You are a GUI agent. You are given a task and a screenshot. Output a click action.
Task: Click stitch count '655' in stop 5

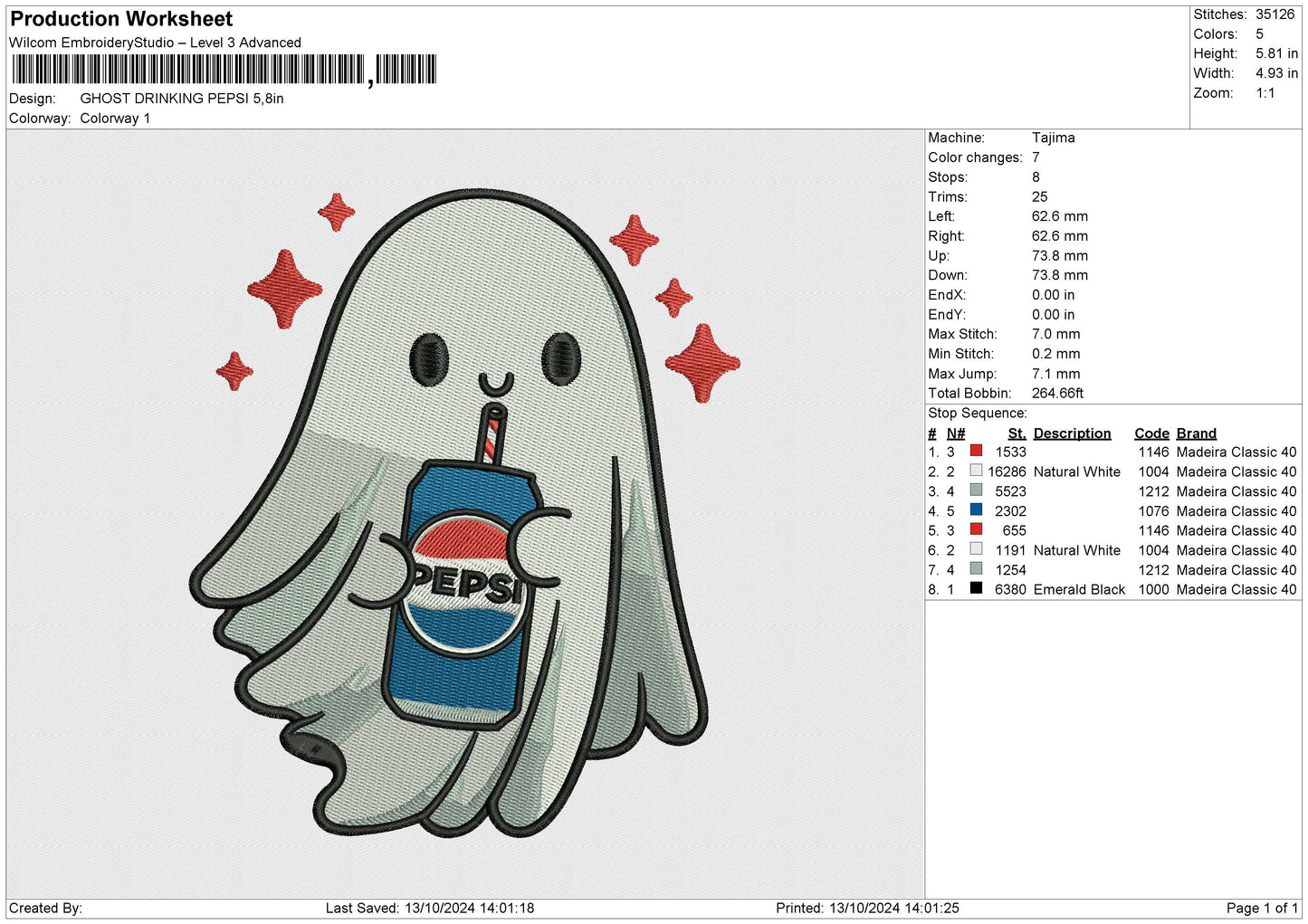tap(1014, 530)
